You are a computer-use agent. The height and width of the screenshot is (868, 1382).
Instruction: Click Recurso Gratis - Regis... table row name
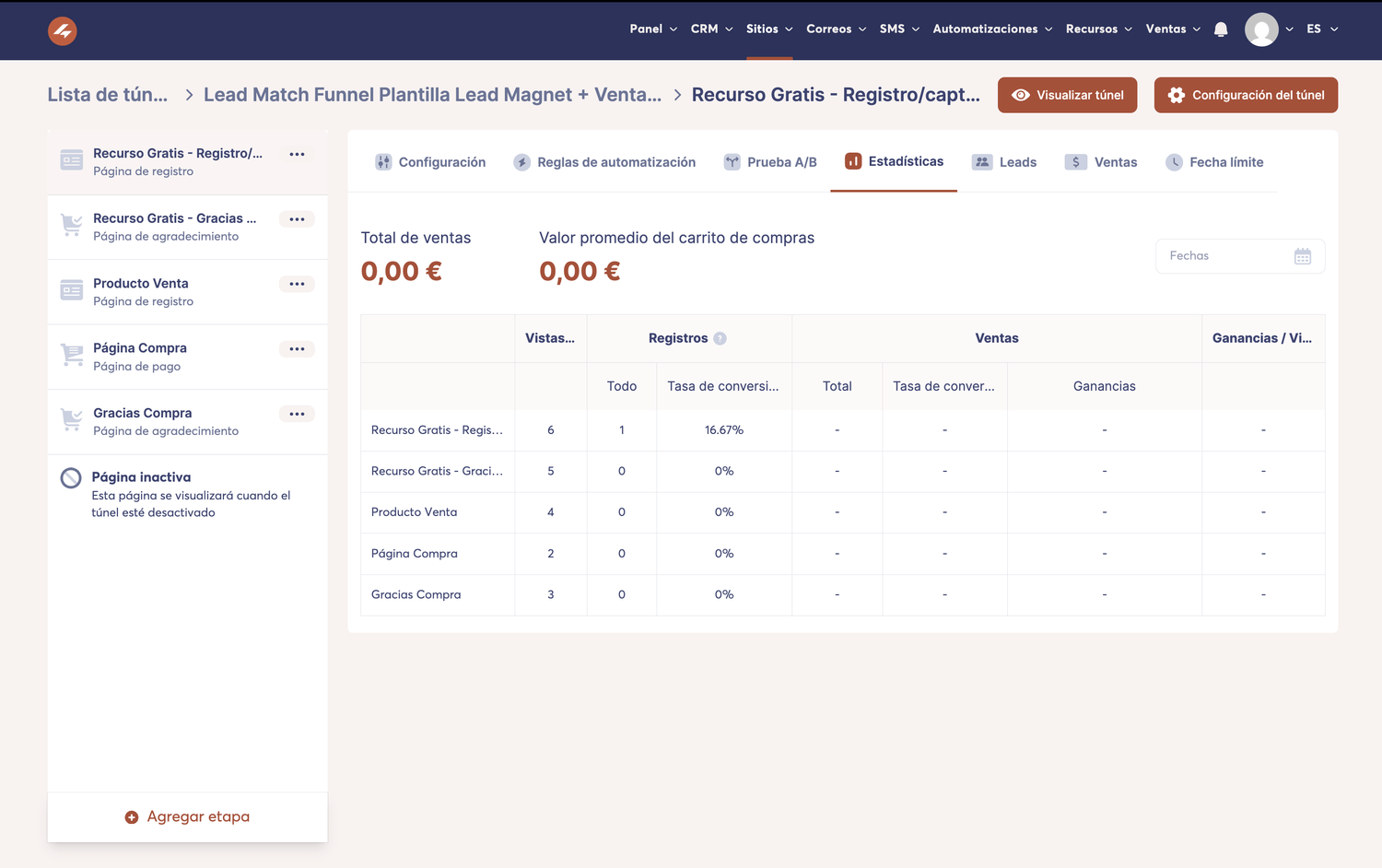point(437,430)
